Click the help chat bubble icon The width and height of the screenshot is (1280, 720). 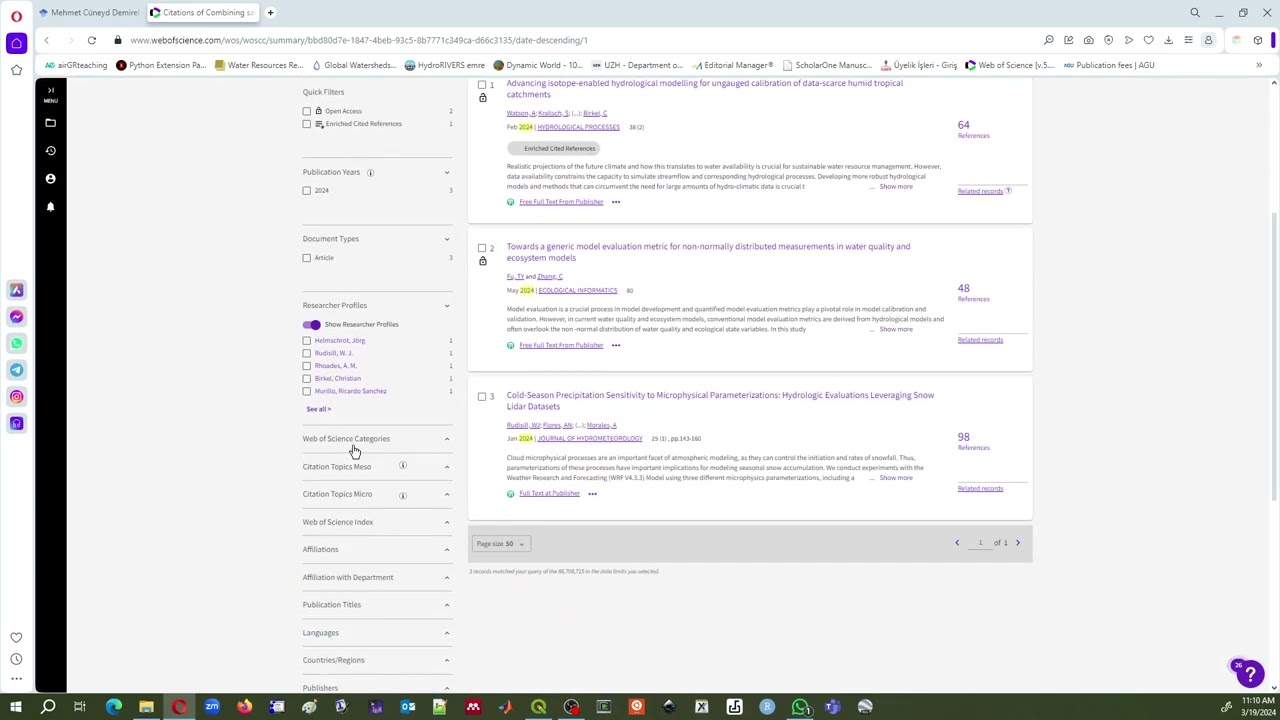coord(1249,673)
